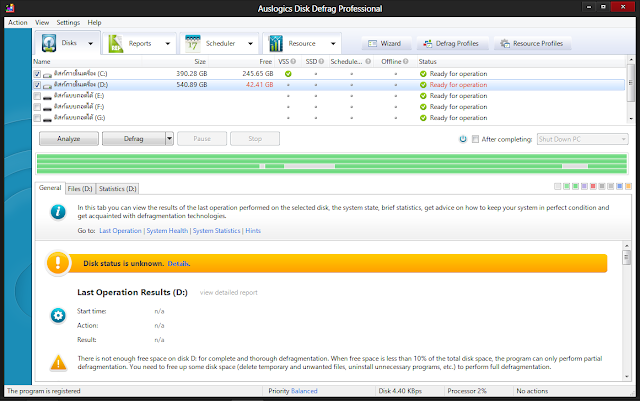Click the purple cluster map legend swatch
Screen dimensions: 640x401
pyautogui.click(x=584, y=186)
